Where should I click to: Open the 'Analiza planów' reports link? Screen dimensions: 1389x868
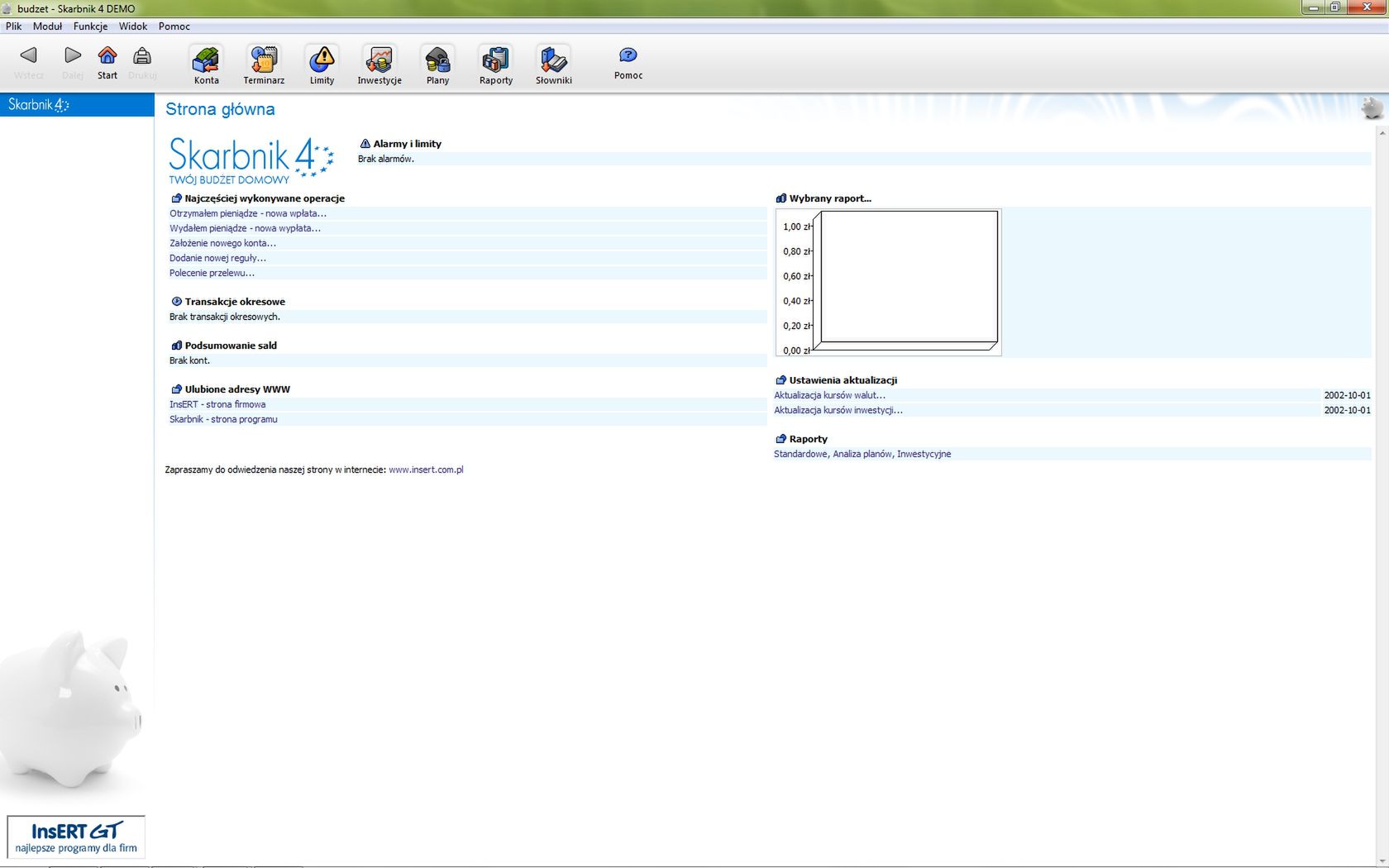coord(862,454)
